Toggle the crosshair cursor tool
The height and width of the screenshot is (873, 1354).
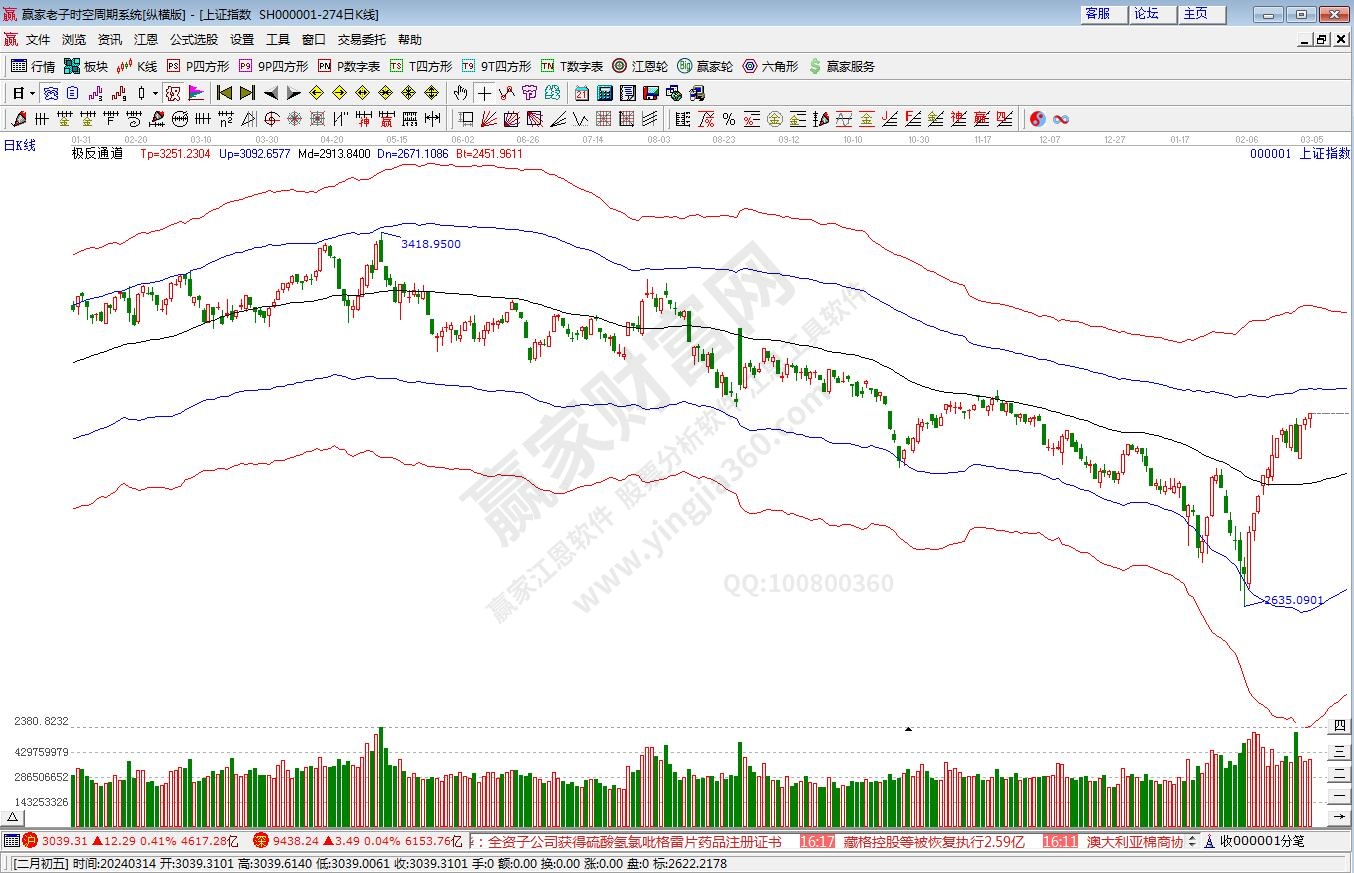pos(484,93)
